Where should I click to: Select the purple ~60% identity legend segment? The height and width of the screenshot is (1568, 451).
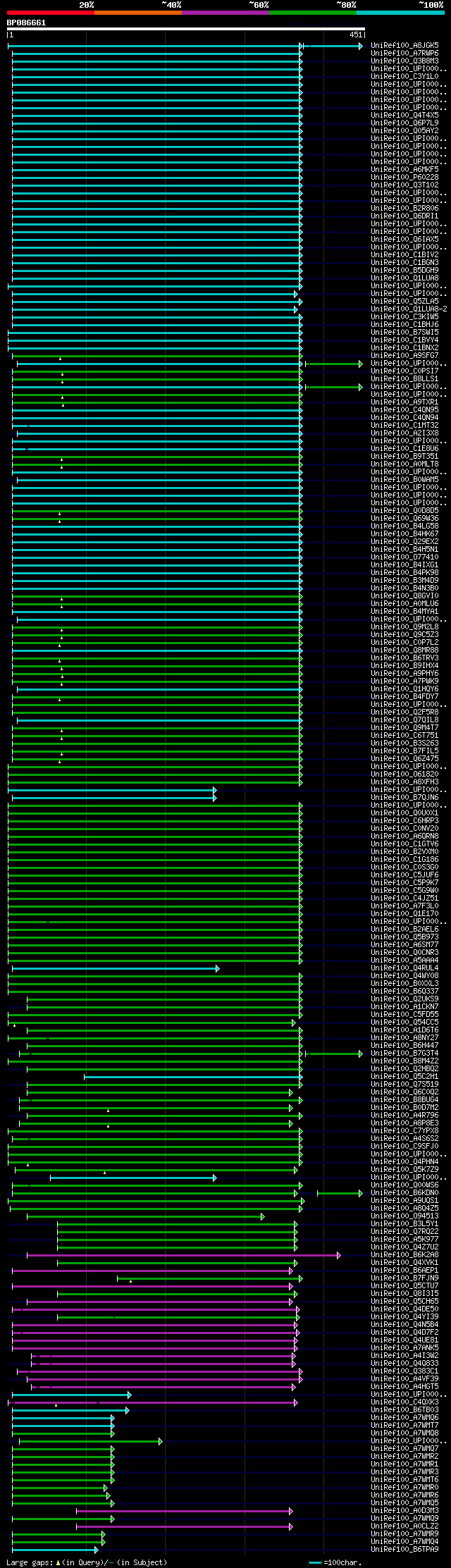coord(225,13)
